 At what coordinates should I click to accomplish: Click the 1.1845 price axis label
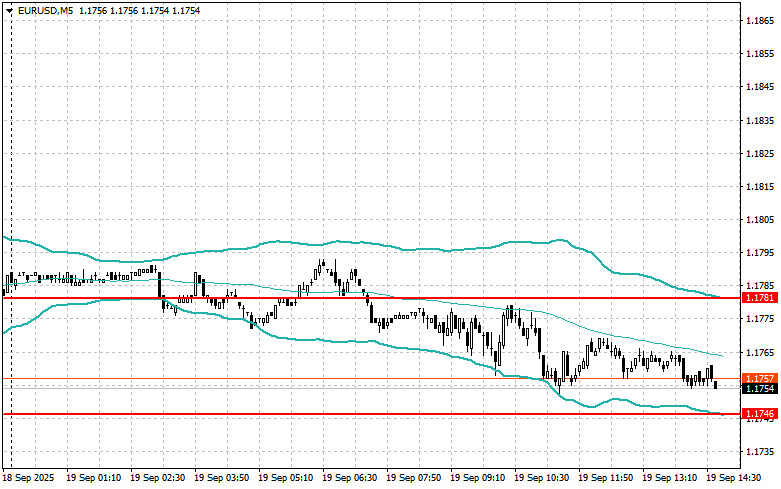tap(760, 87)
